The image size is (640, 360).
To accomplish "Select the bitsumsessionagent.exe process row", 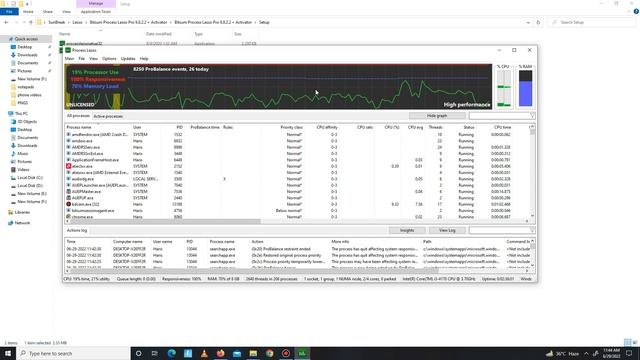I will pyautogui.click(x=297, y=211).
